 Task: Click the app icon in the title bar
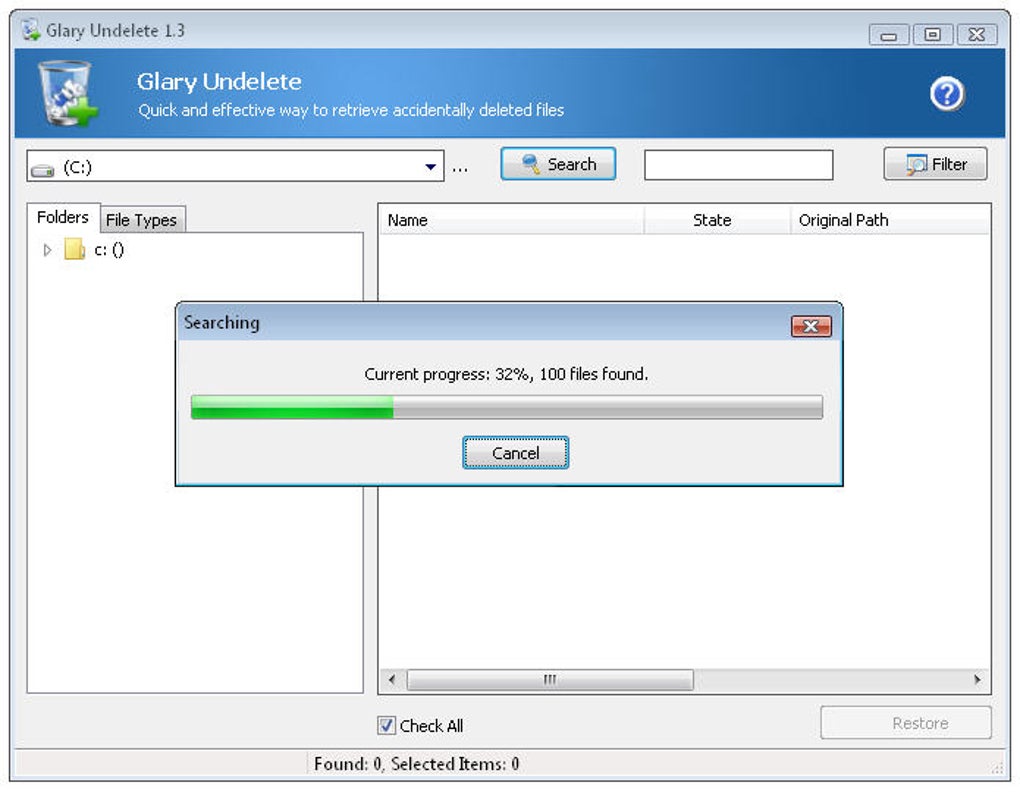tap(30, 30)
